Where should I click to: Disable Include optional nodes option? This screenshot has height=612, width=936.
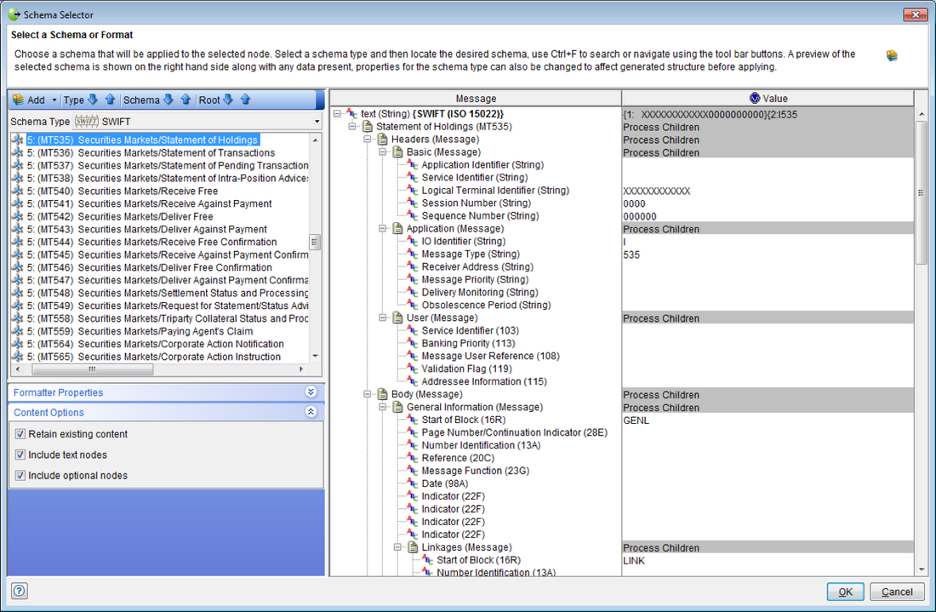coord(20,476)
